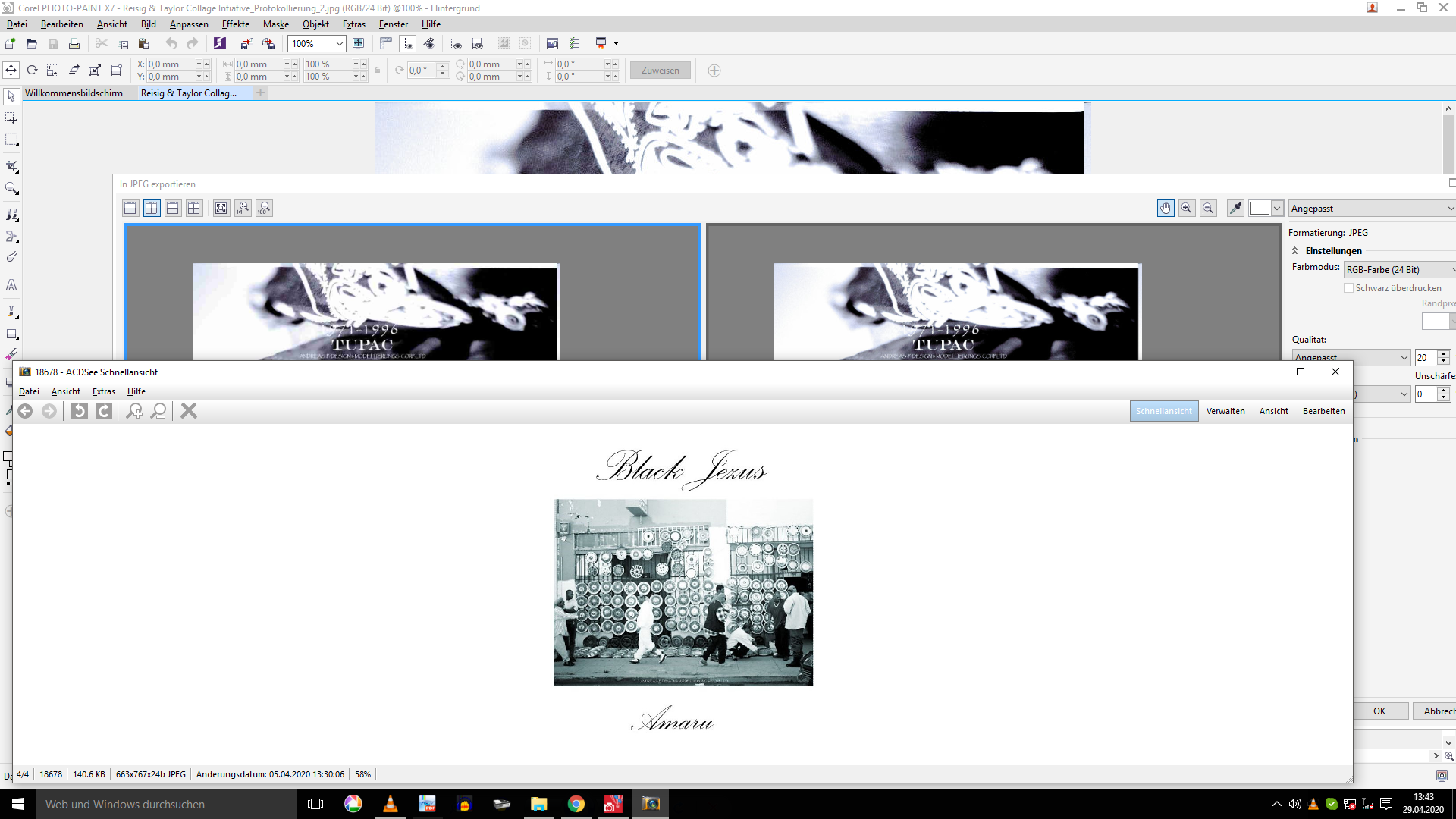Click the white color swatch beside eyedropper
1456x819 pixels.
pos(1260,208)
